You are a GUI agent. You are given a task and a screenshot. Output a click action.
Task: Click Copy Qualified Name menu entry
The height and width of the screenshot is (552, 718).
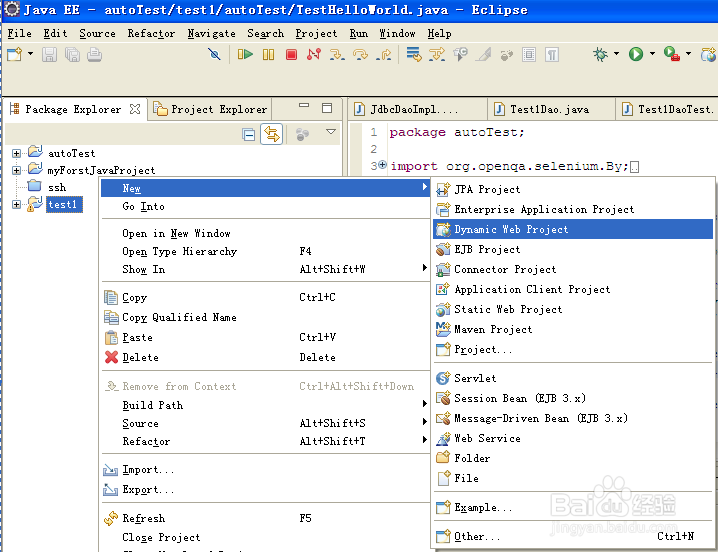click(265, 317)
